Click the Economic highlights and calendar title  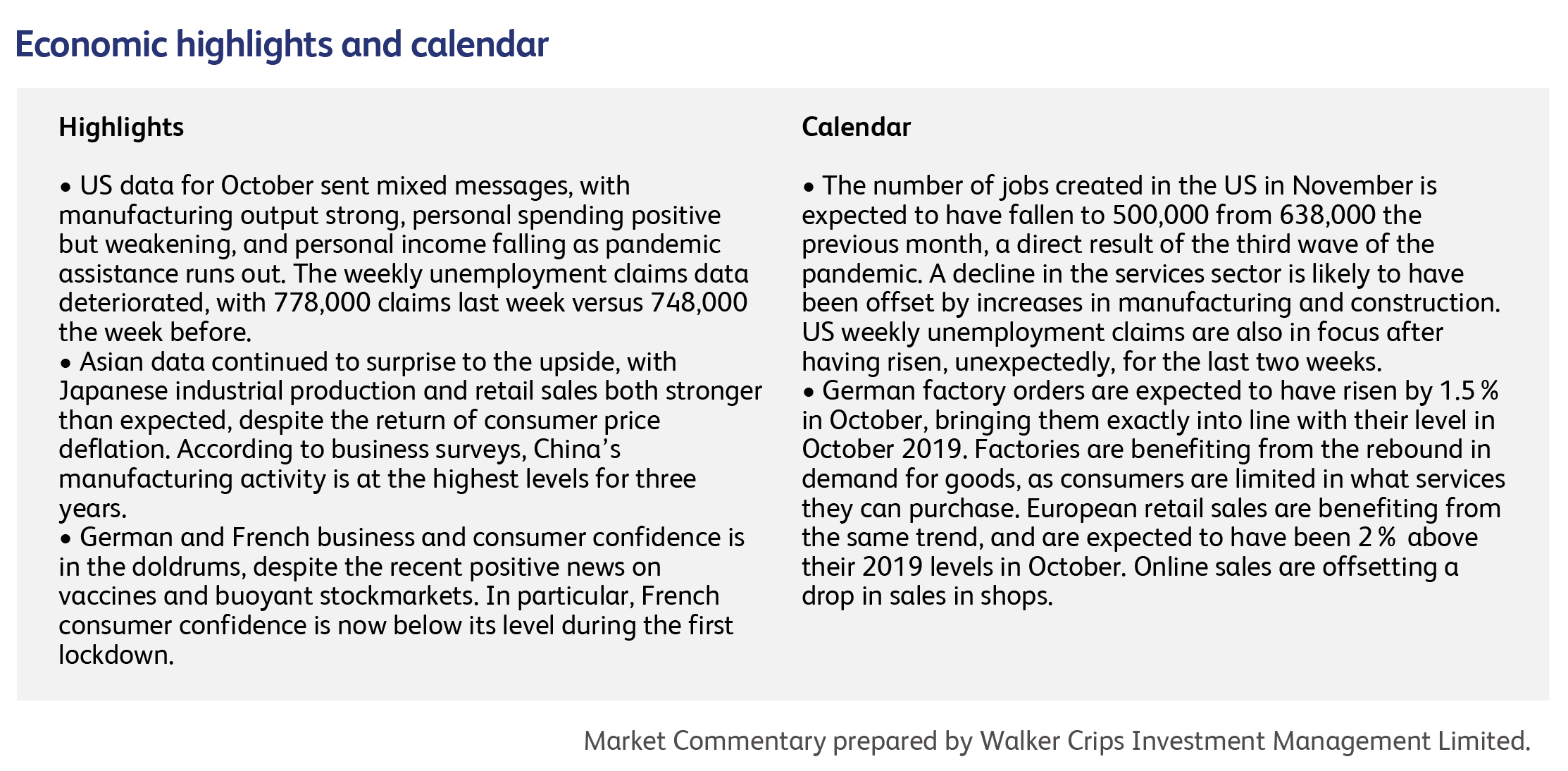pyautogui.click(x=282, y=45)
